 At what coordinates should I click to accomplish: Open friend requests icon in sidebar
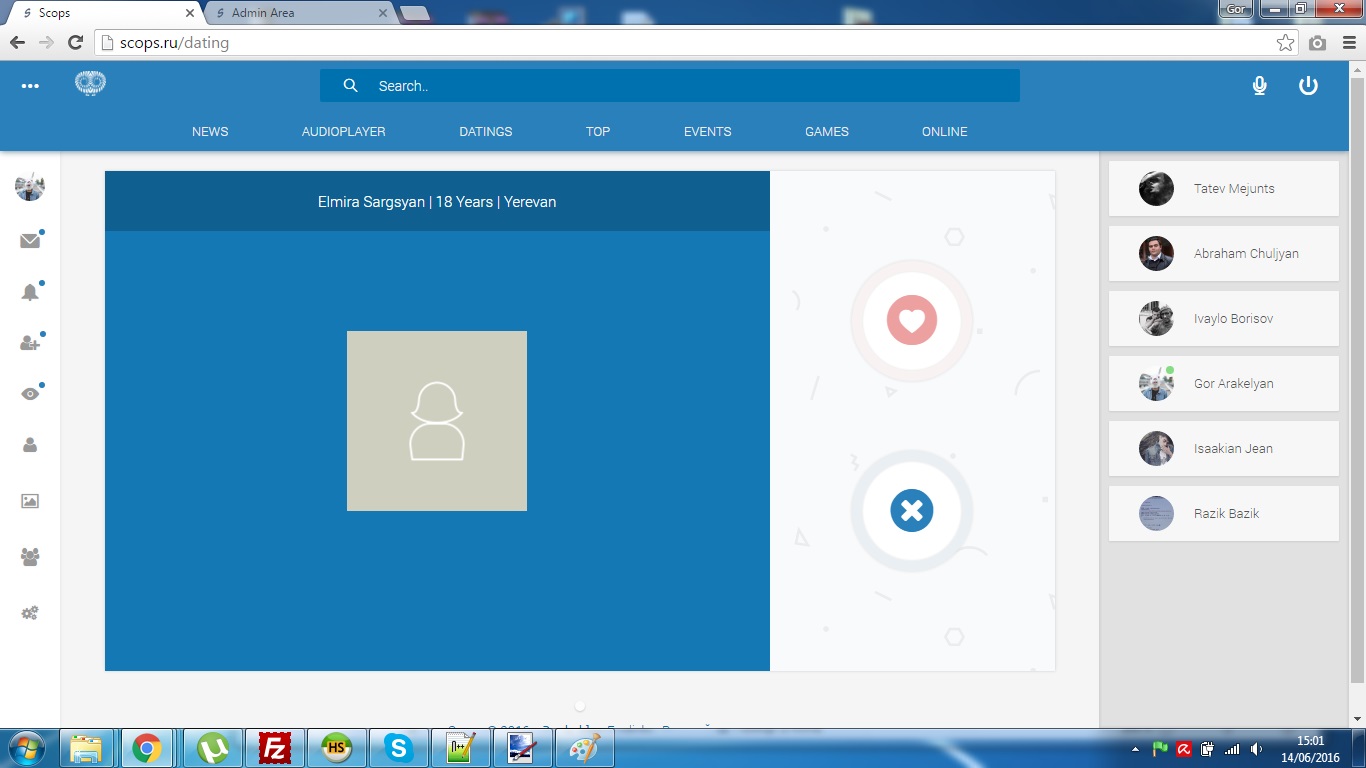[x=30, y=343]
